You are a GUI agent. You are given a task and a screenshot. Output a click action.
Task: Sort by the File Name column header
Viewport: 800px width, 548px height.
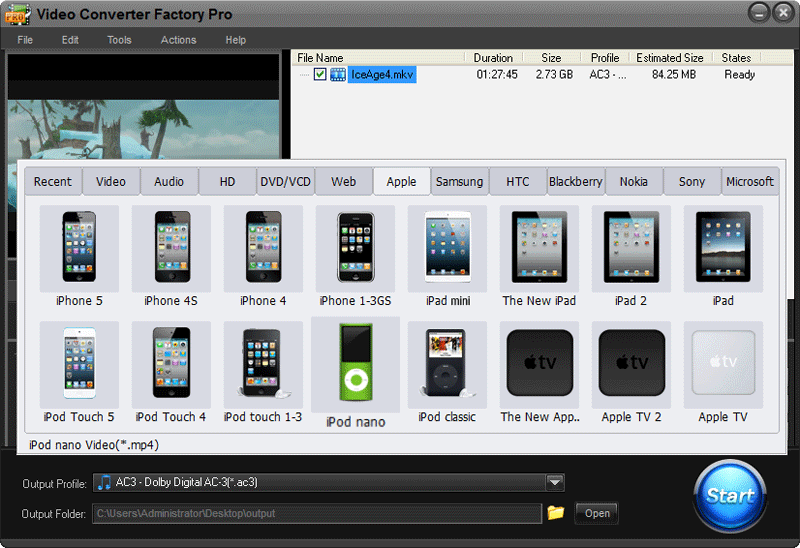click(379, 58)
